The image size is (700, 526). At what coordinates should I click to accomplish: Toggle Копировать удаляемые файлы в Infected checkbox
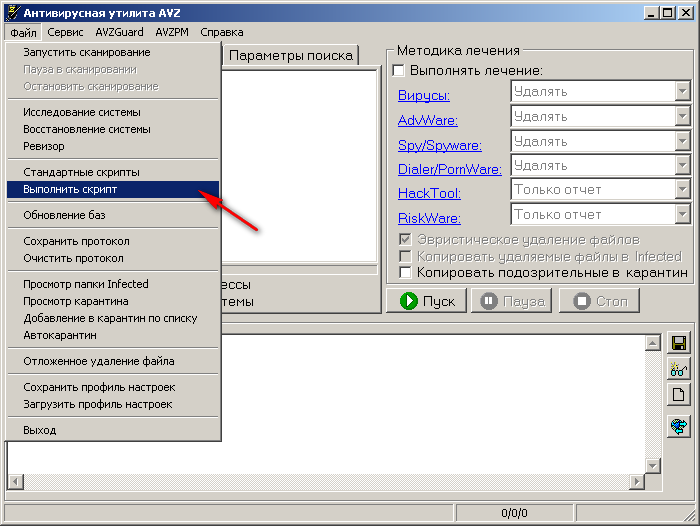coord(406,256)
